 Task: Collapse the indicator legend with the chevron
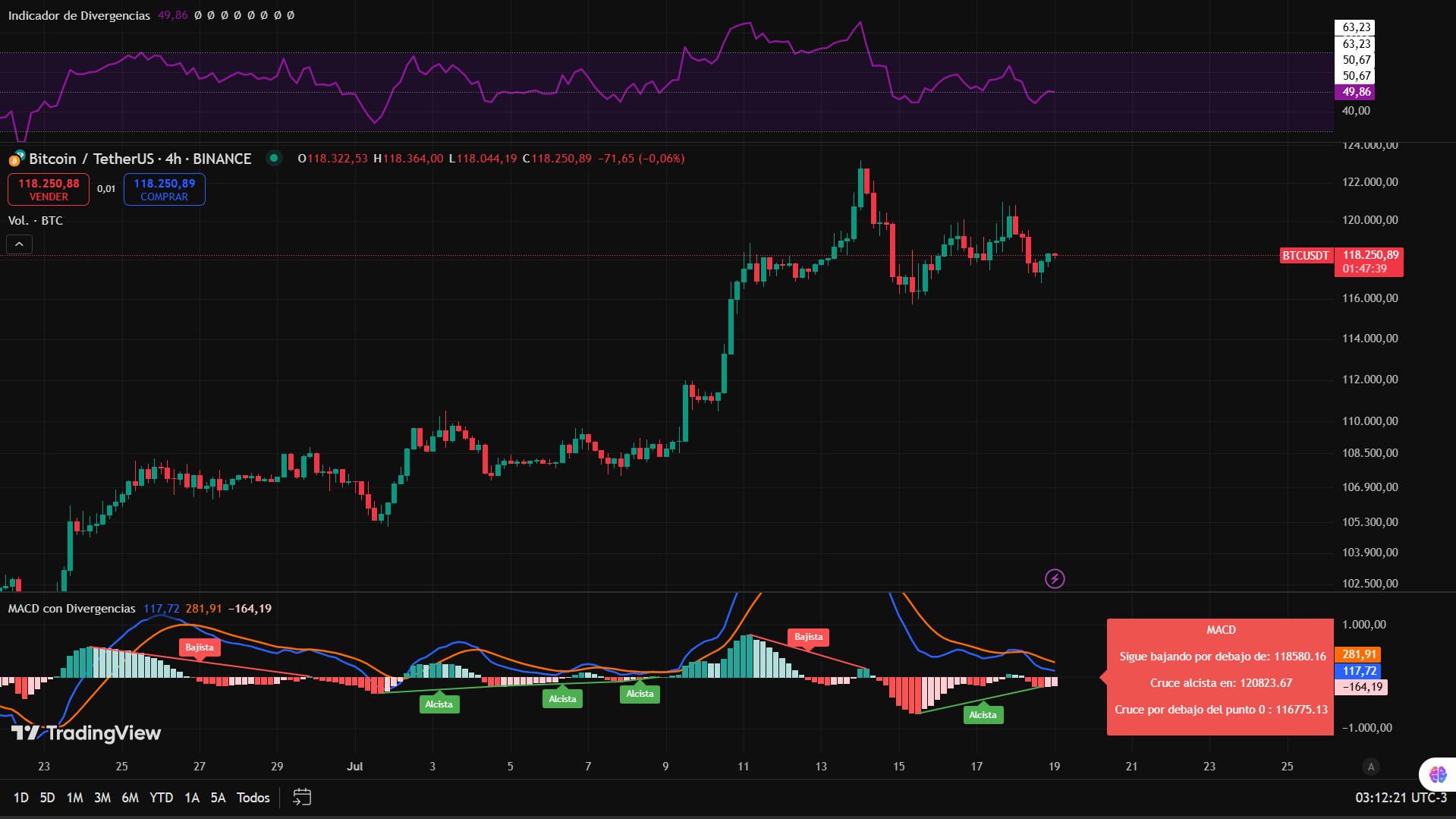[20, 244]
